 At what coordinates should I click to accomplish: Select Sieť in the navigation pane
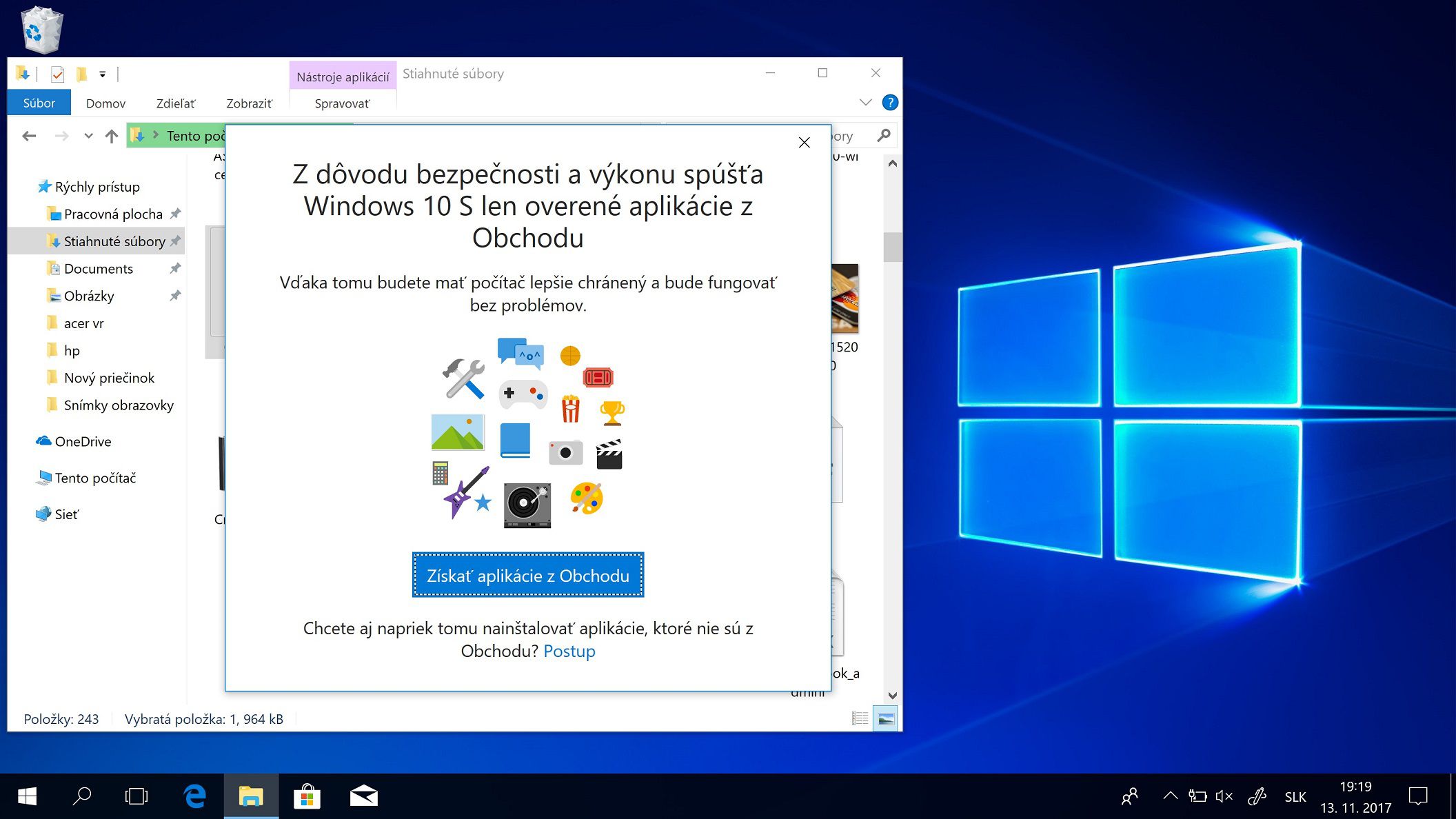click(66, 514)
